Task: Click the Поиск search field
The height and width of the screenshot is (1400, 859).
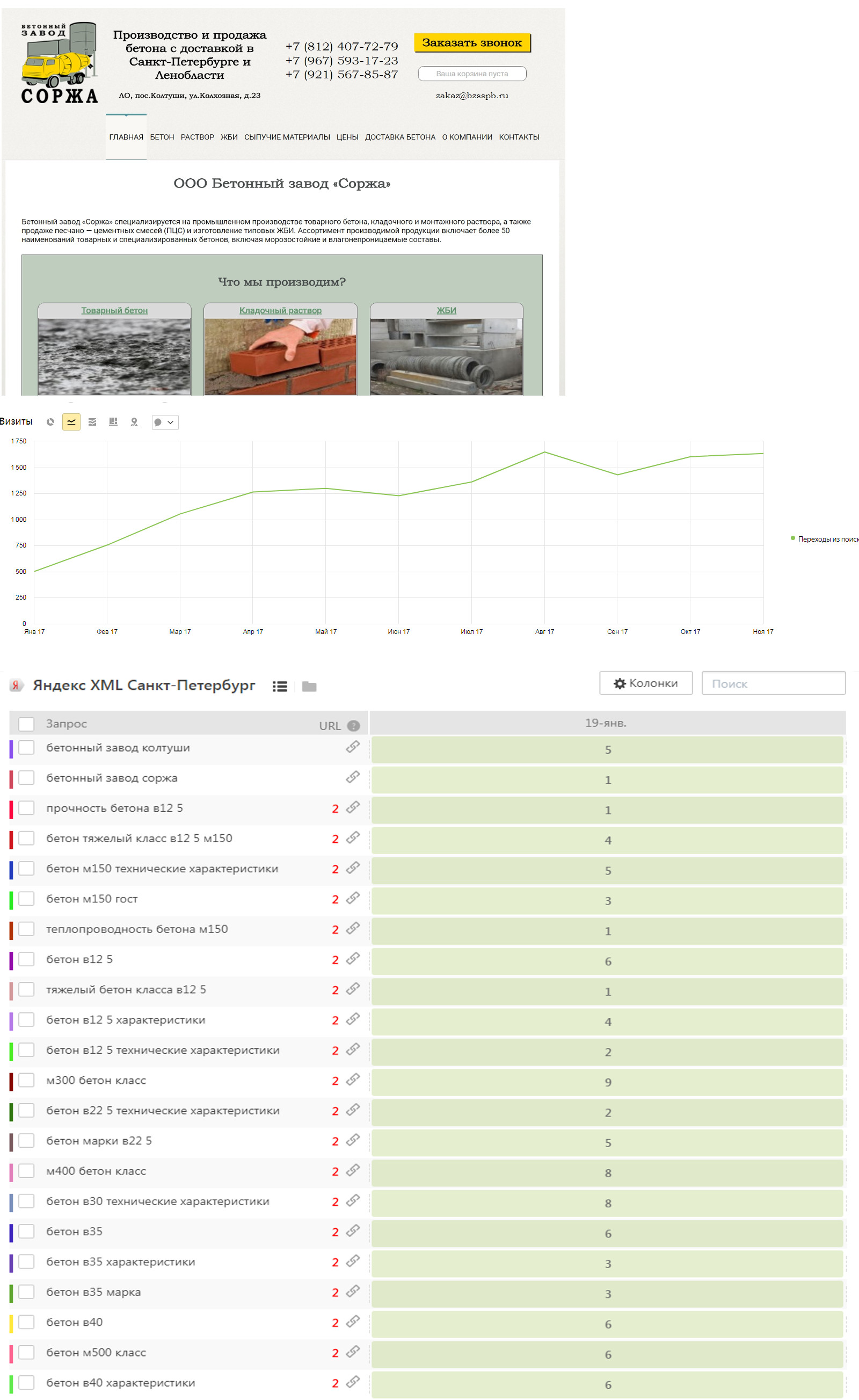Action: pos(774,683)
